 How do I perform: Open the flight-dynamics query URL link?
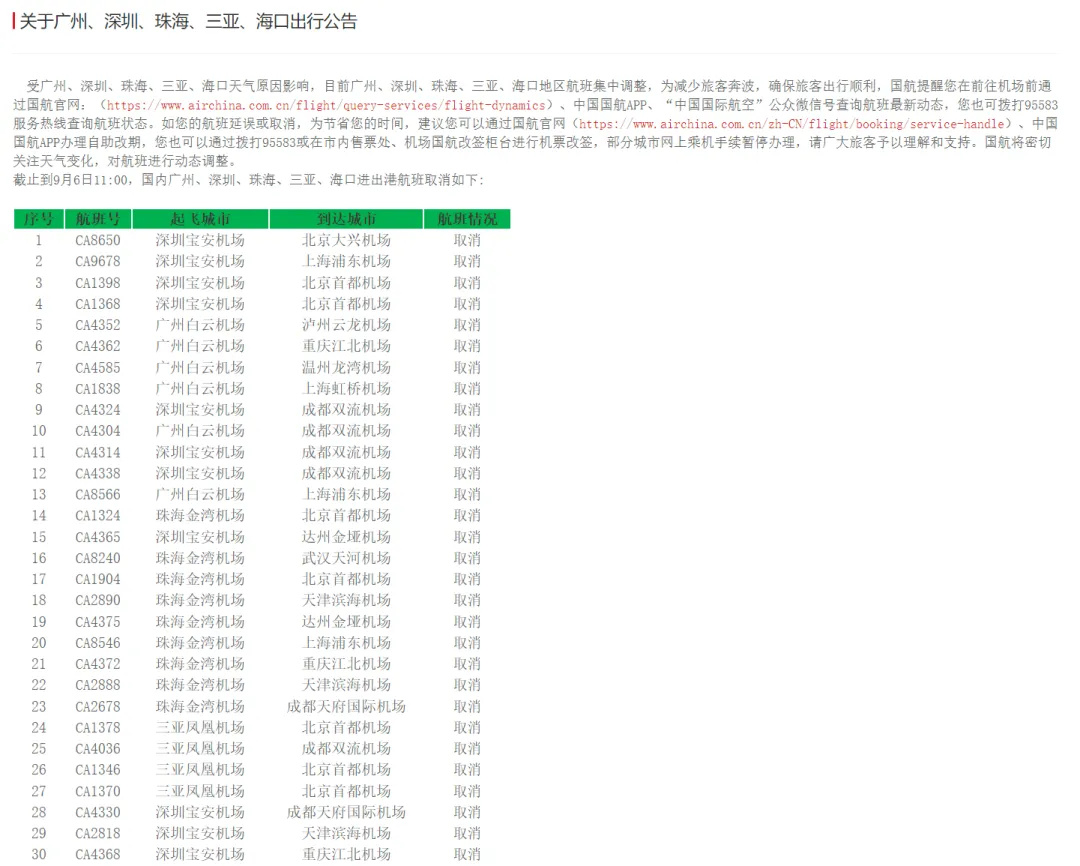tap(326, 105)
